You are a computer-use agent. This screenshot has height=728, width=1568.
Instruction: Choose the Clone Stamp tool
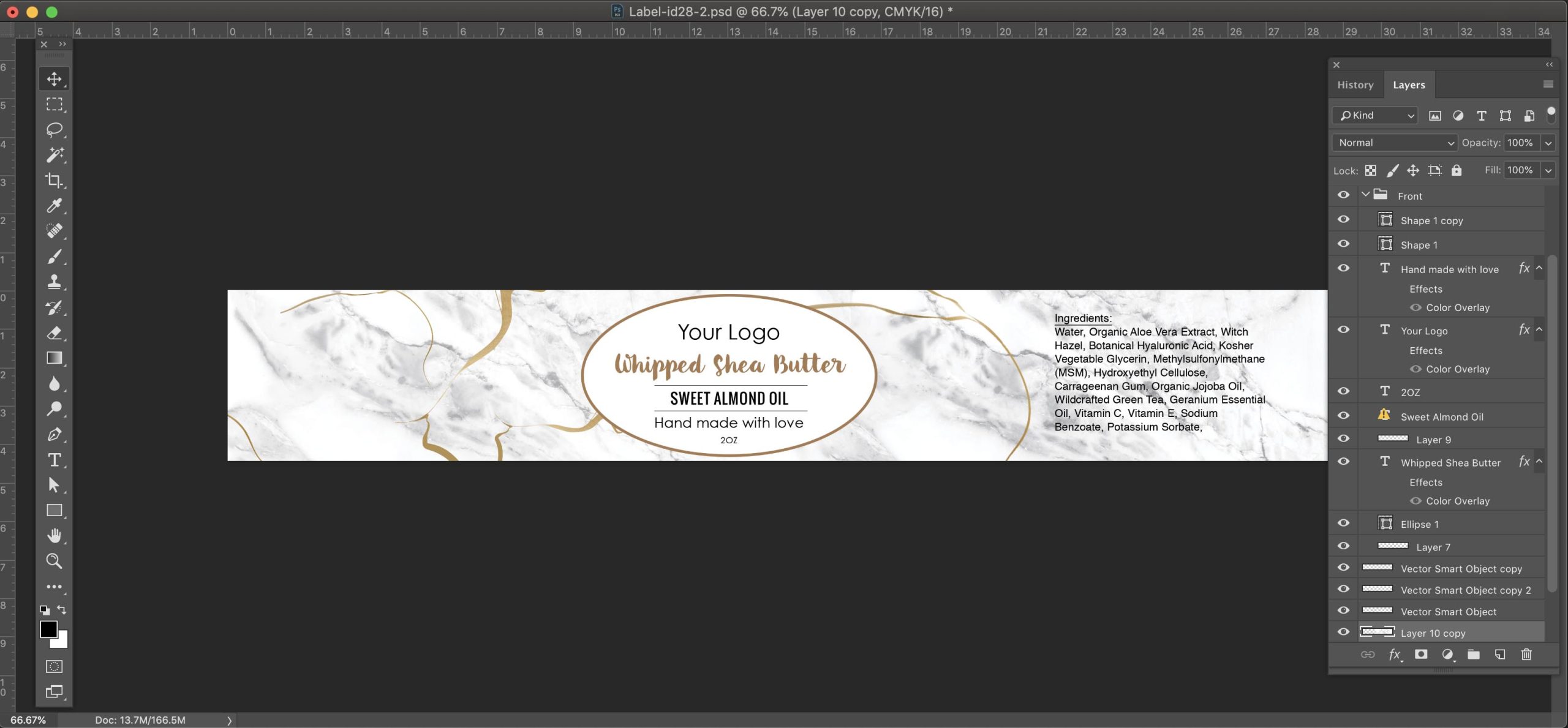click(55, 282)
